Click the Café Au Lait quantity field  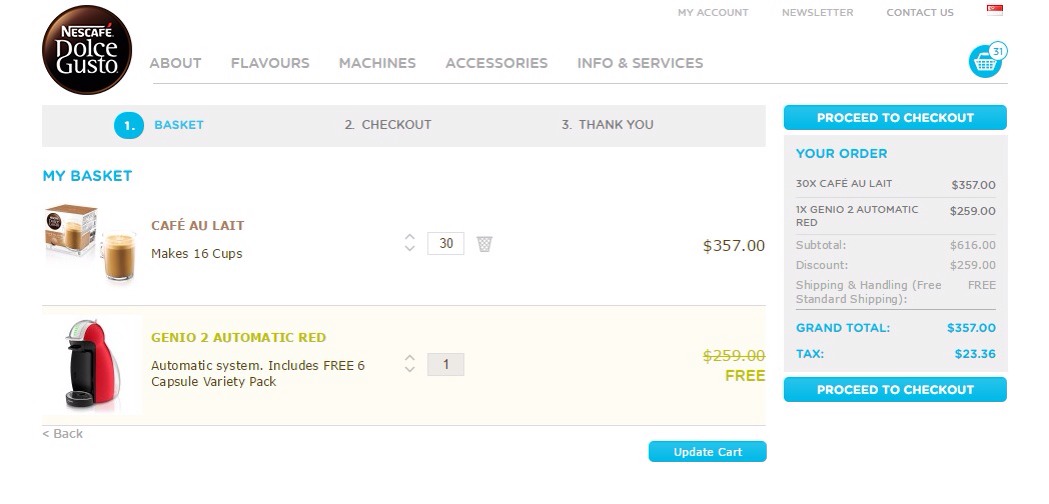(x=445, y=243)
